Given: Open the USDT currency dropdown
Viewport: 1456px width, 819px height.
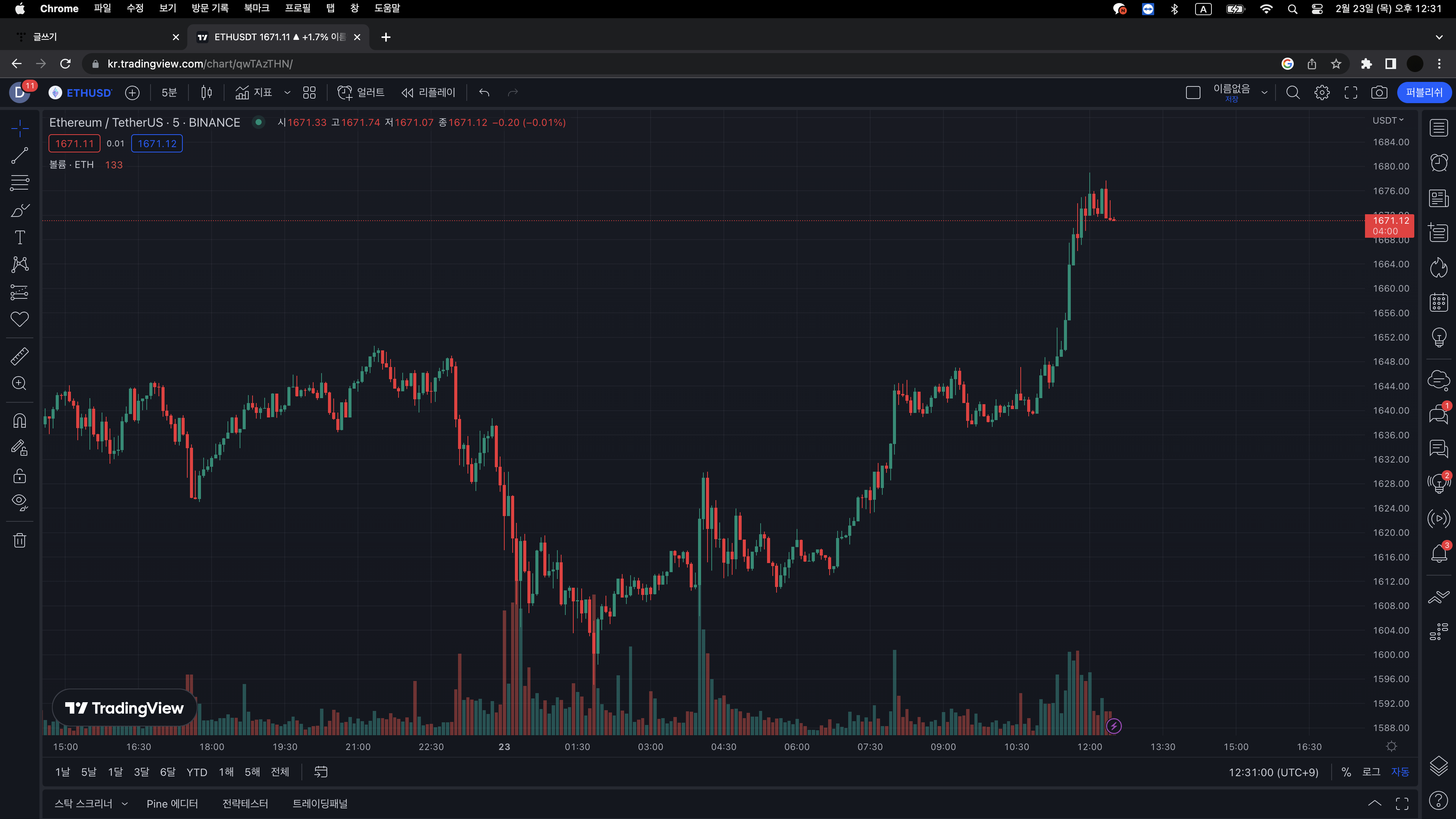Looking at the screenshot, I should pos(1388,121).
